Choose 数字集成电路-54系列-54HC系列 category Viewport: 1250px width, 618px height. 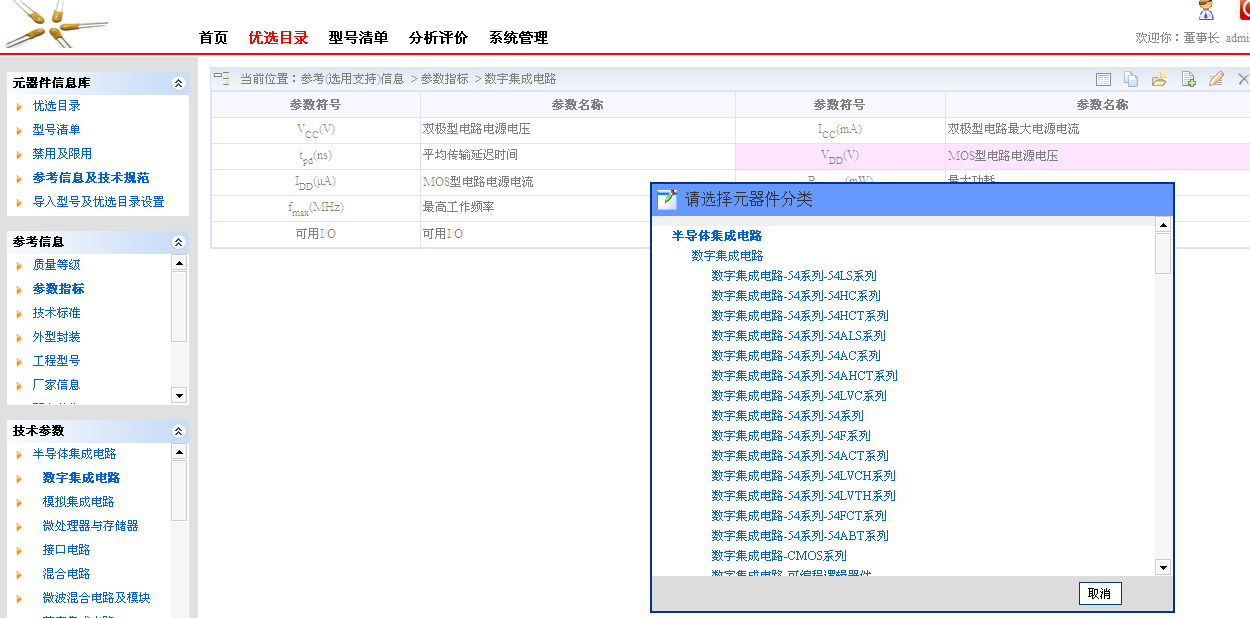(x=795, y=296)
